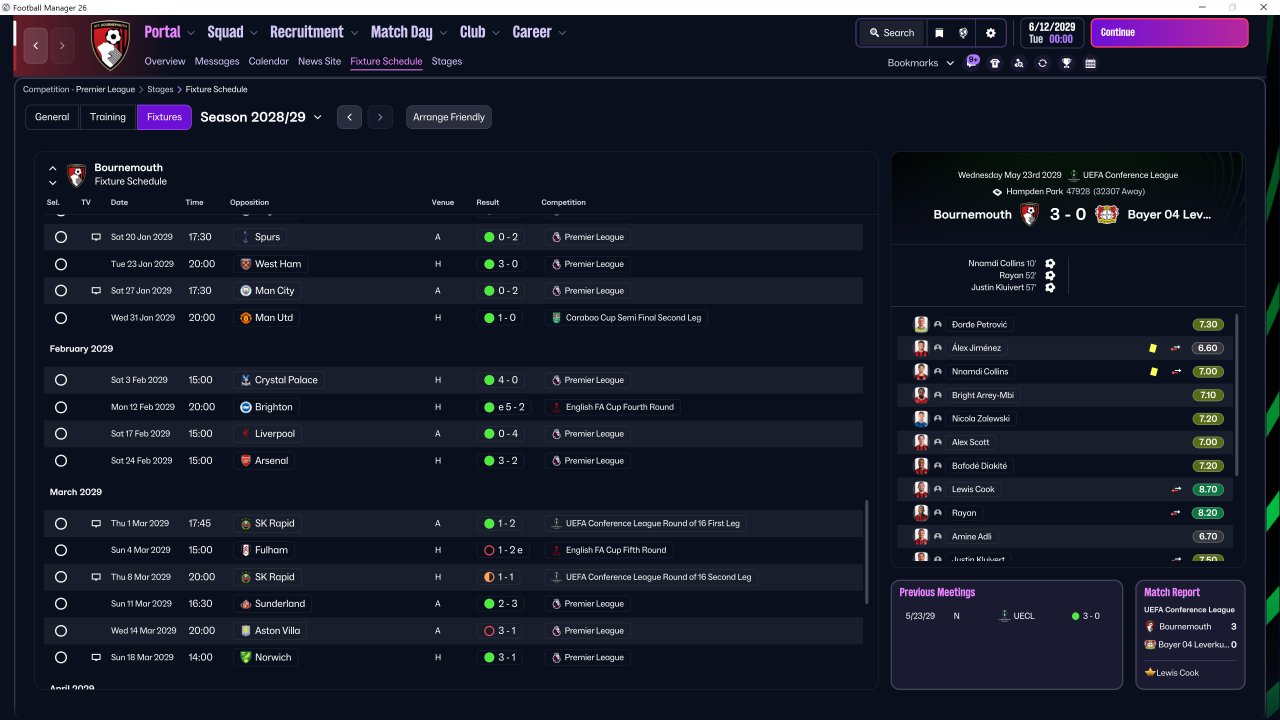Click the navigation back arrow
This screenshot has width=1280, height=720.
pyautogui.click(x=36, y=45)
